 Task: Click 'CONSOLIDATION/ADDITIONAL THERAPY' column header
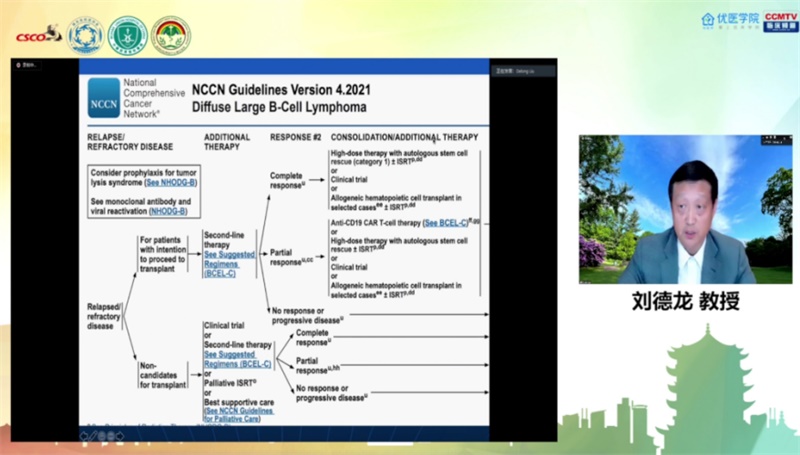coord(404,137)
